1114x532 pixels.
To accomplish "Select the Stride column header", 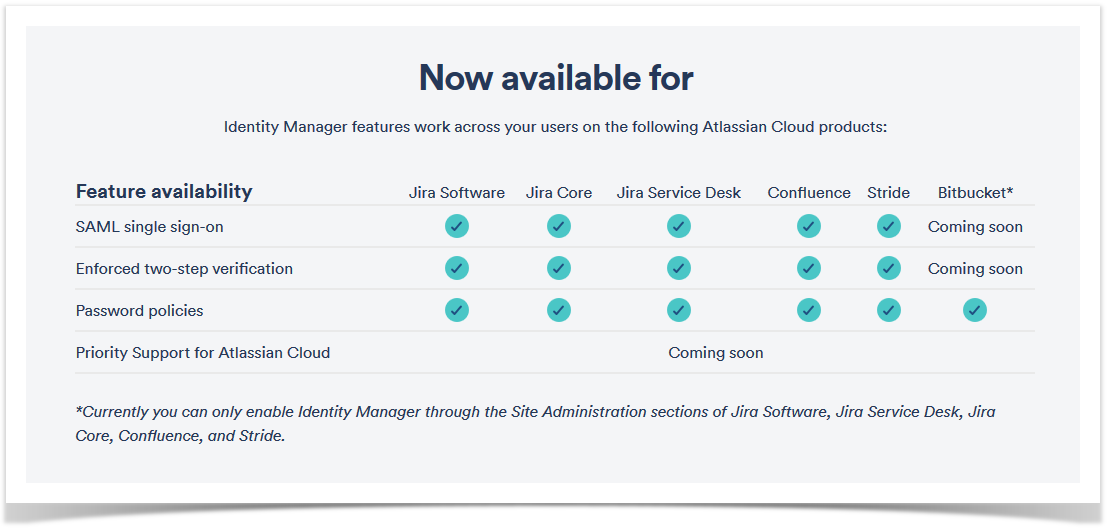I will [889, 193].
